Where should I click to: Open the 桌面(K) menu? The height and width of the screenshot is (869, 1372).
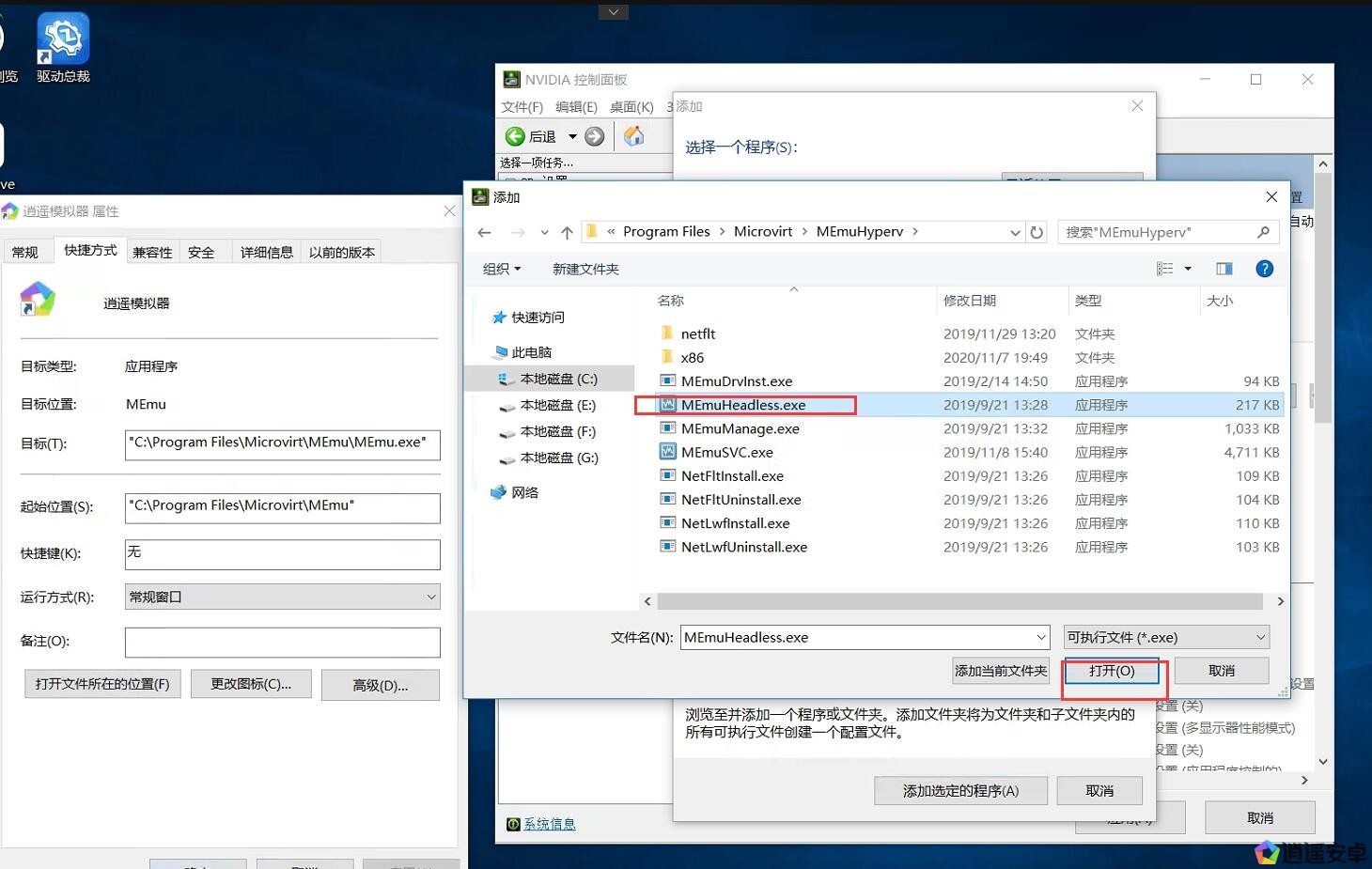pyautogui.click(x=631, y=107)
